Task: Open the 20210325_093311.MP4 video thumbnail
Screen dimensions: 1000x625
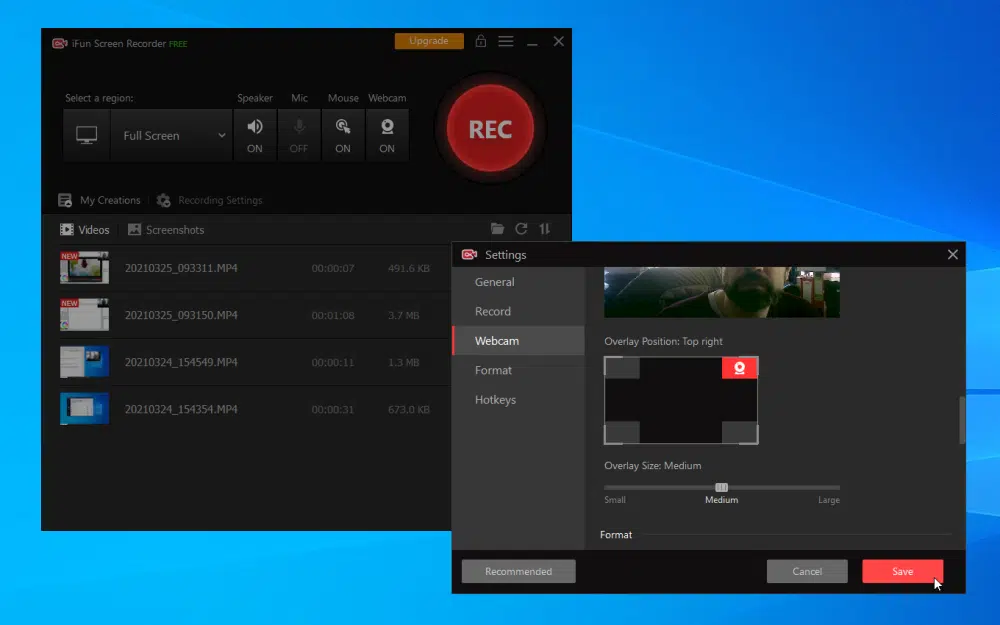Action: pos(84,268)
